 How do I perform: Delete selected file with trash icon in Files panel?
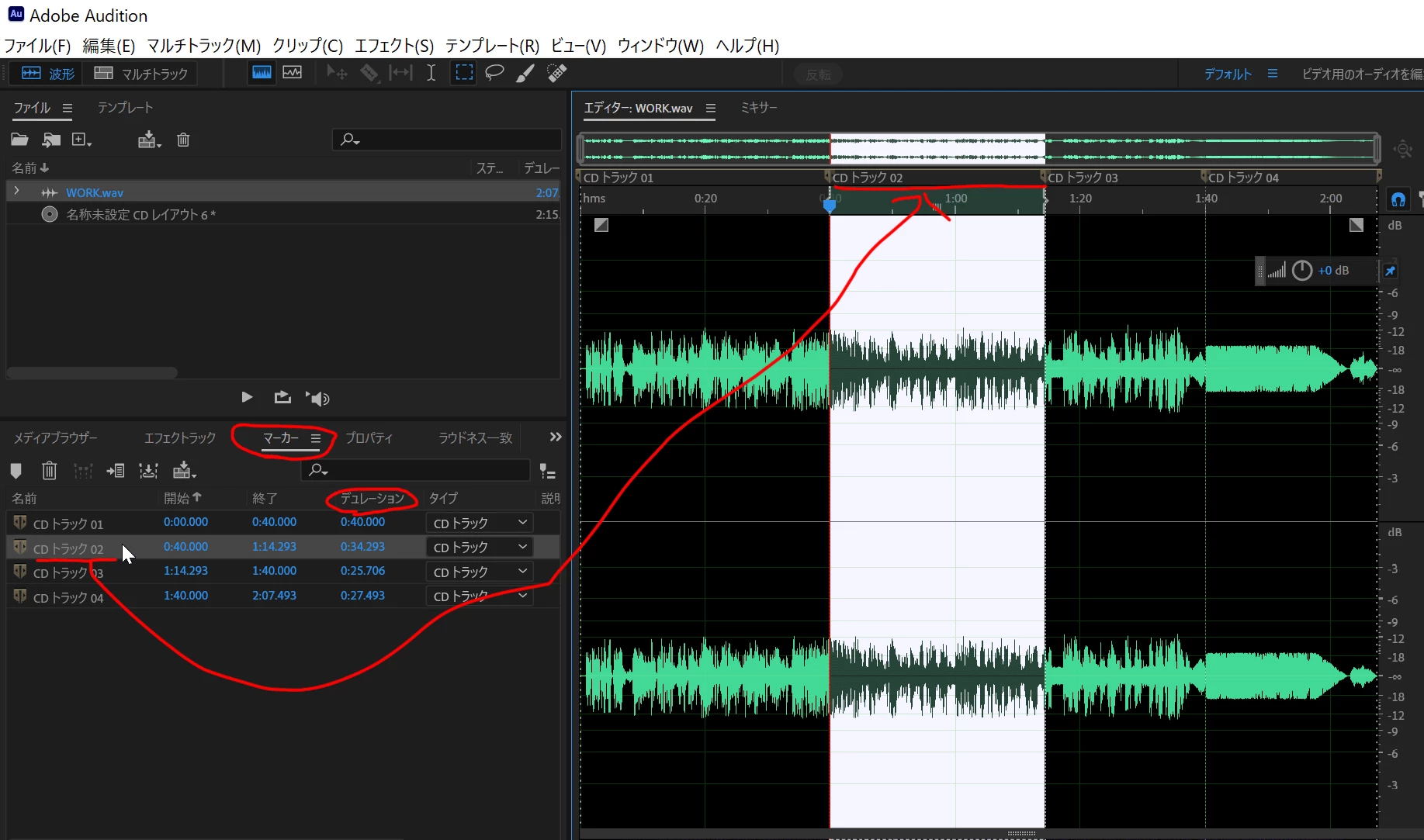coord(183,140)
